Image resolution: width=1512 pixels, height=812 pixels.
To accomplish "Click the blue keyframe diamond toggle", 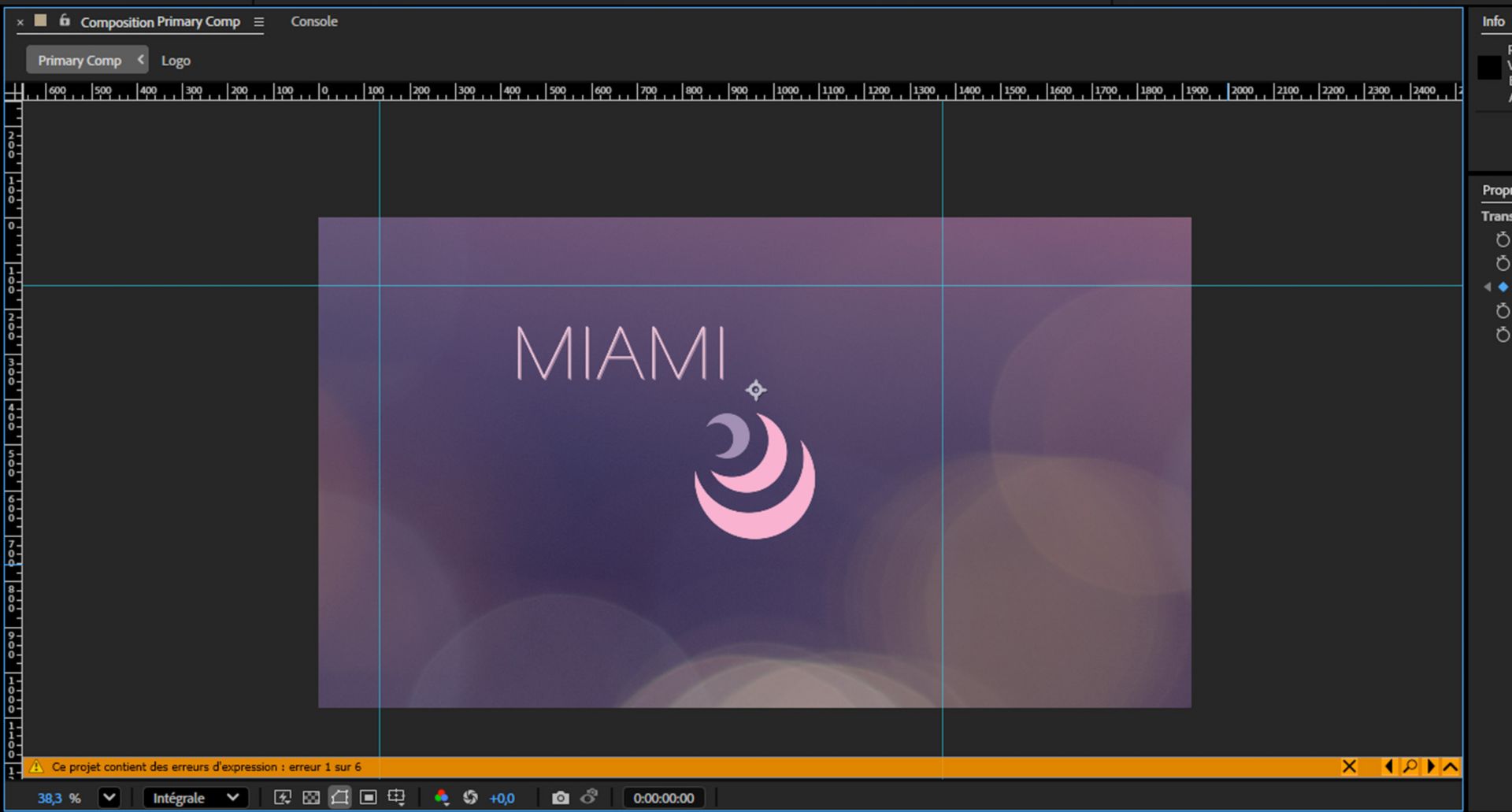I will point(1503,287).
